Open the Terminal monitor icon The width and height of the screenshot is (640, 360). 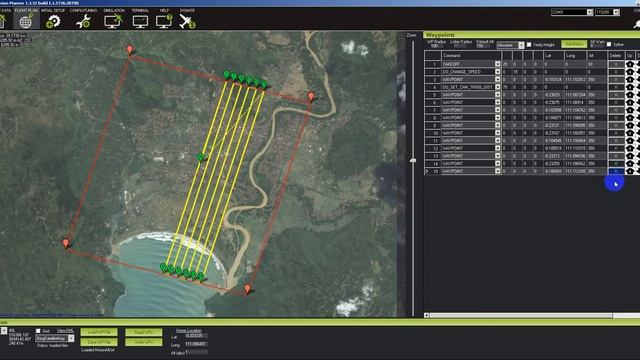pos(140,21)
